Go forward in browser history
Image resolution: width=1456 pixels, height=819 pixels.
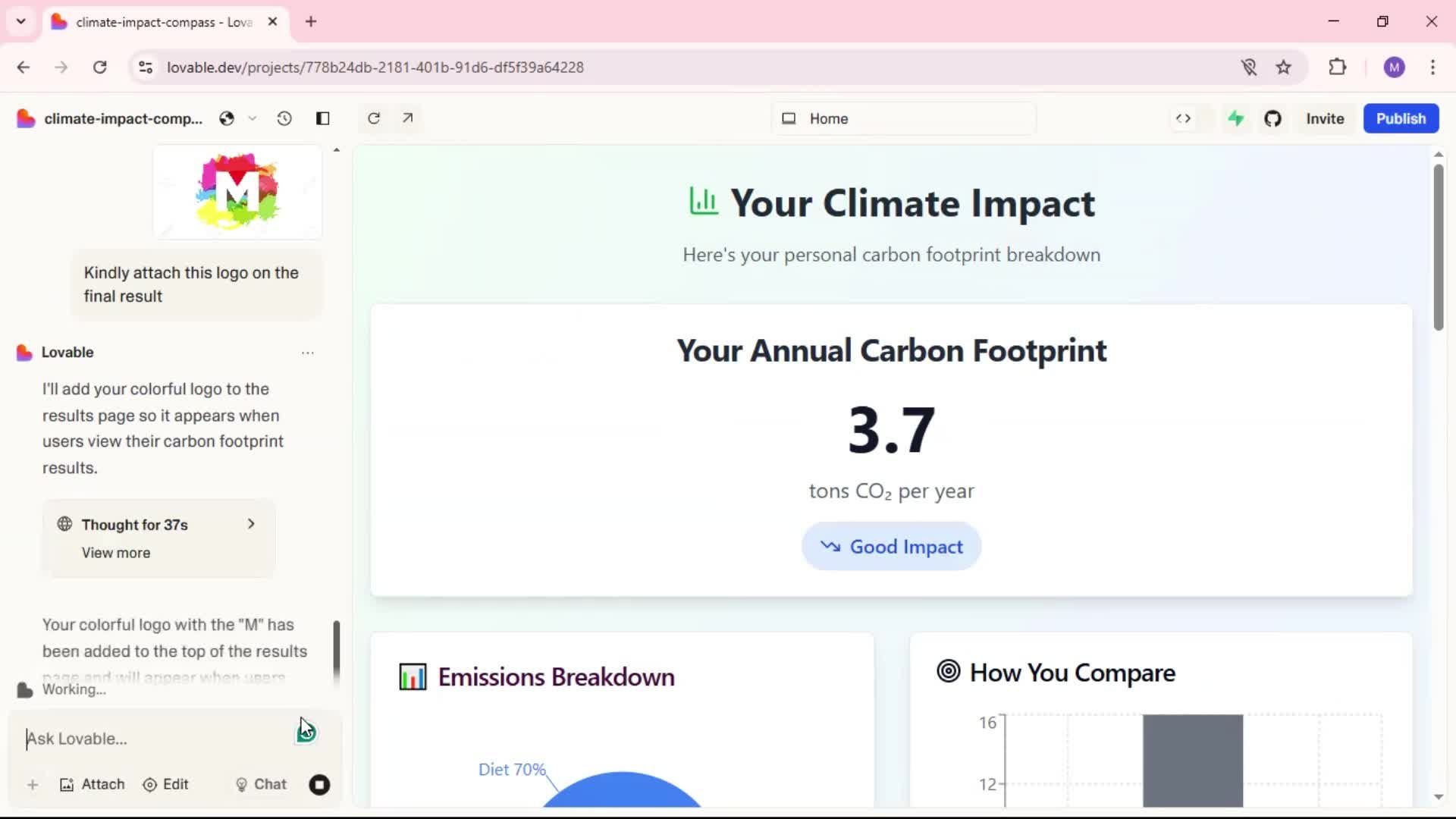click(61, 67)
